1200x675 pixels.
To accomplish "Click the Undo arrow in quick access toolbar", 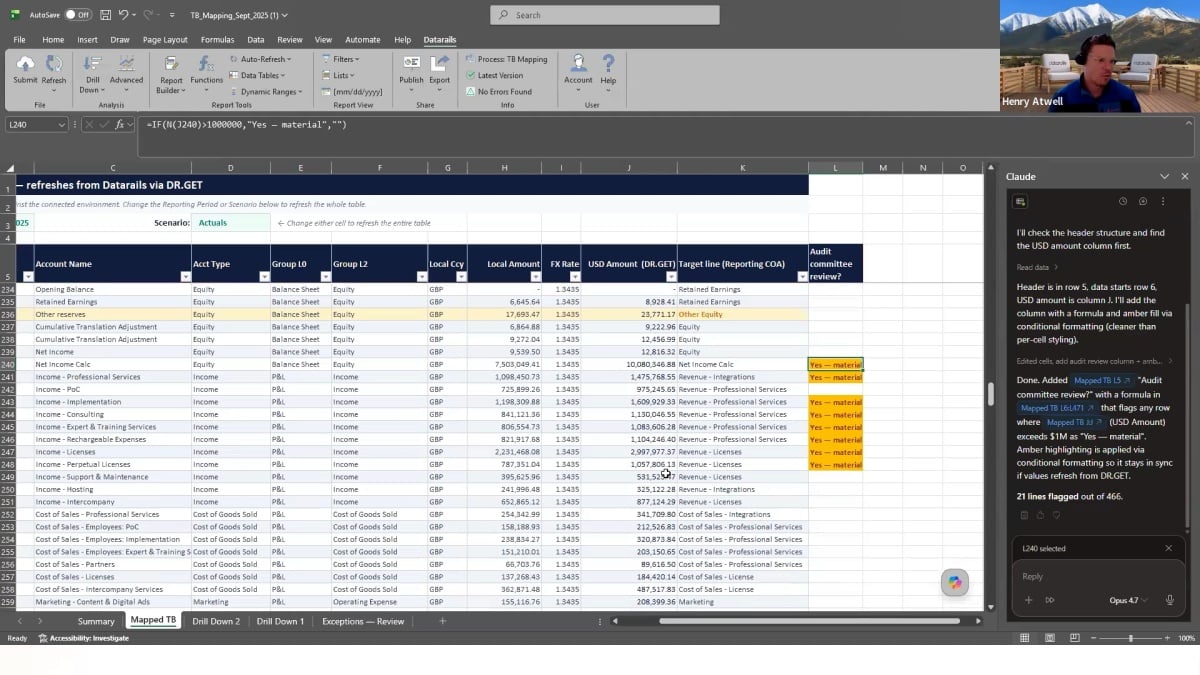I will [123, 15].
